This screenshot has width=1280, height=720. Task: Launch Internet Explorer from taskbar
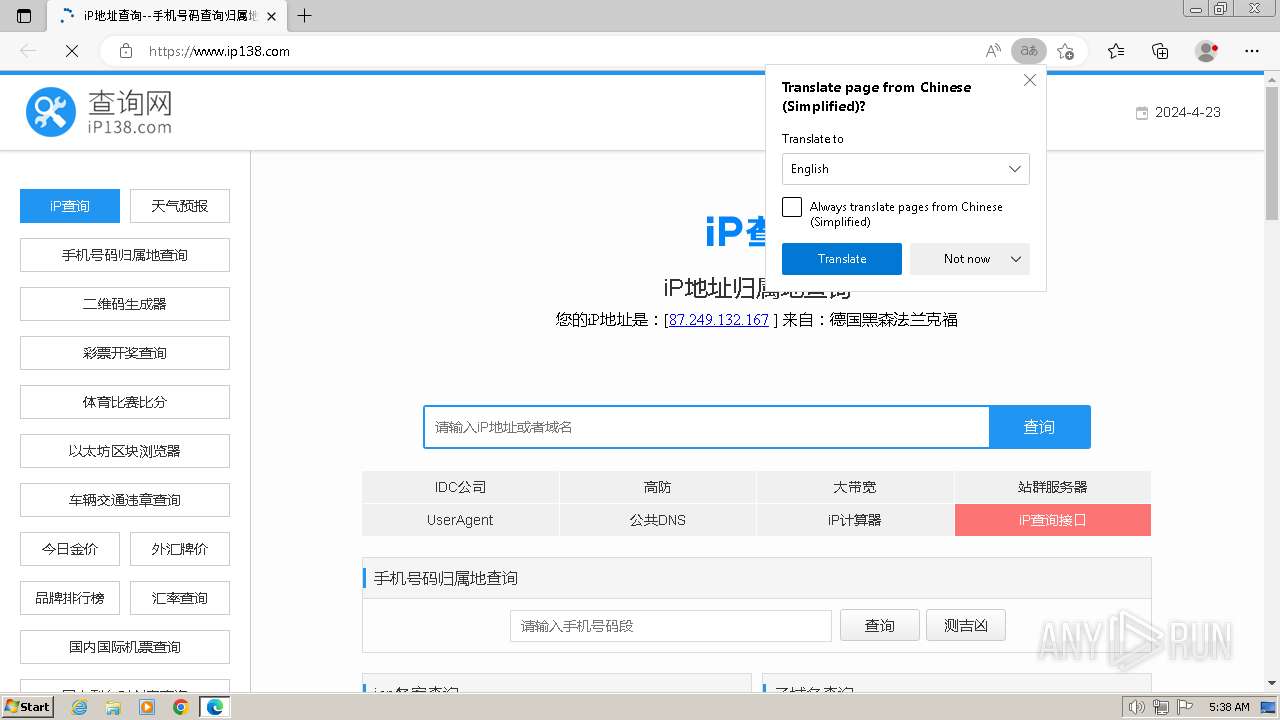pyautogui.click(x=80, y=707)
